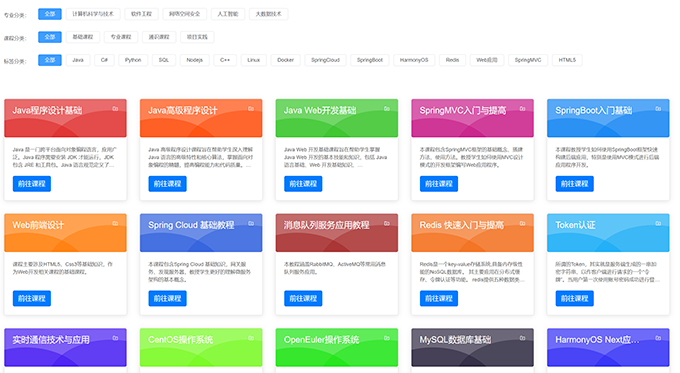Show only 专业课程 courses
The image size is (680, 373).
(x=121, y=37)
